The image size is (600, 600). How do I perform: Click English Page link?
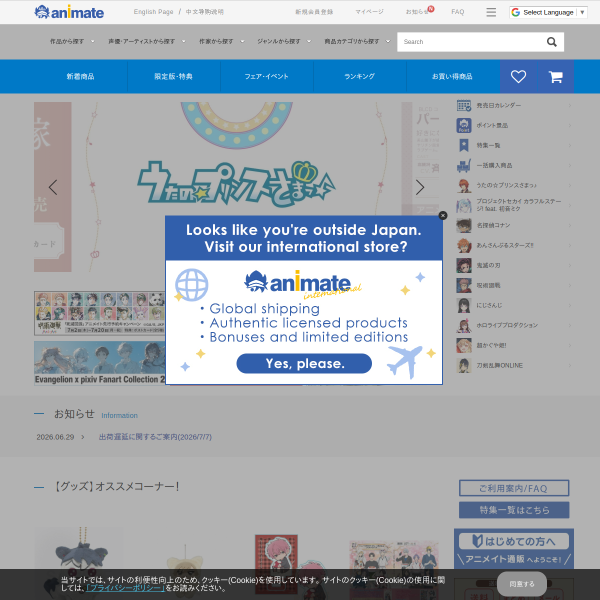click(x=153, y=12)
